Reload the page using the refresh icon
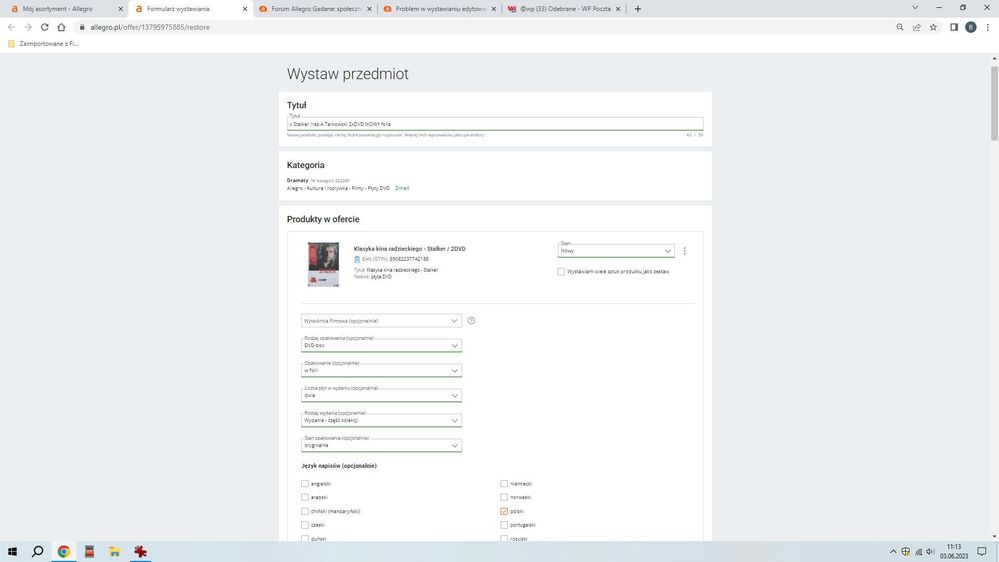This screenshot has height=562, width=999. pyautogui.click(x=45, y=27)
